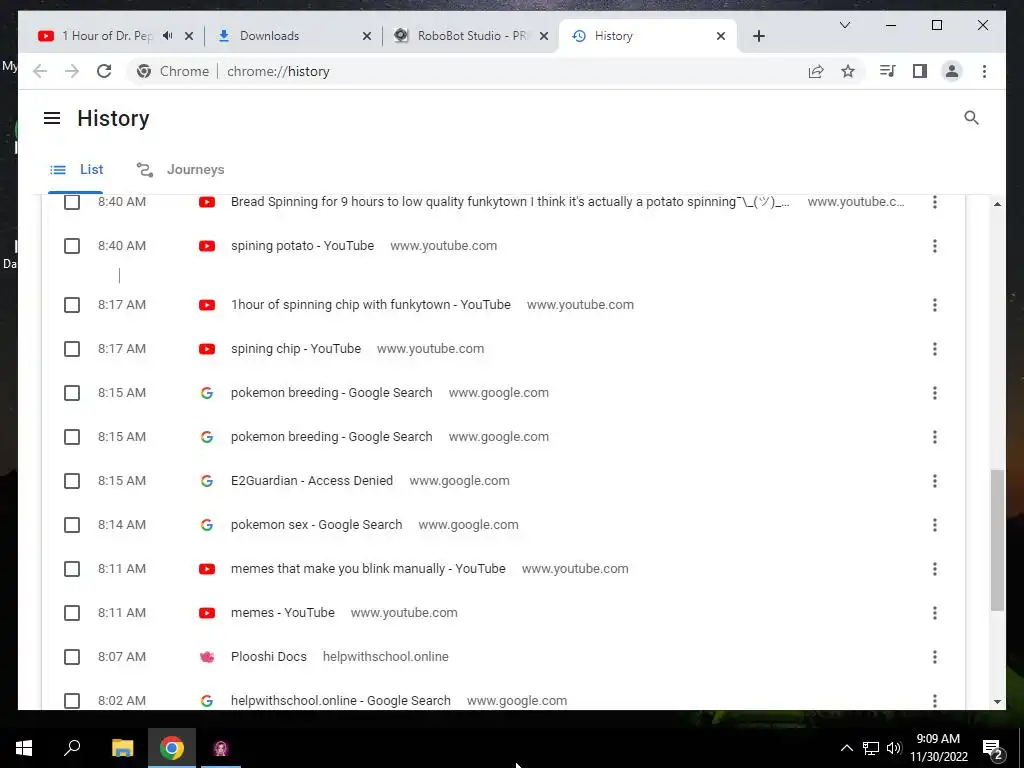Open the tab search chevron

(844, 25)
